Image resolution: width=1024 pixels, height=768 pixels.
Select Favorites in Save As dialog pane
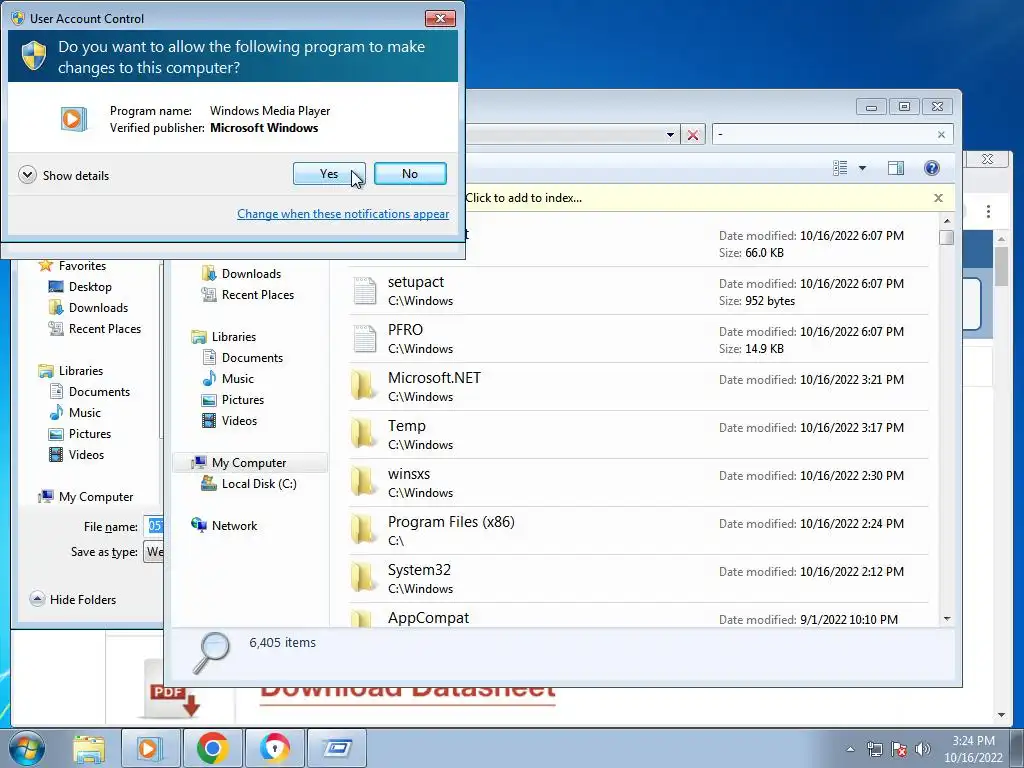pos(72,266)
